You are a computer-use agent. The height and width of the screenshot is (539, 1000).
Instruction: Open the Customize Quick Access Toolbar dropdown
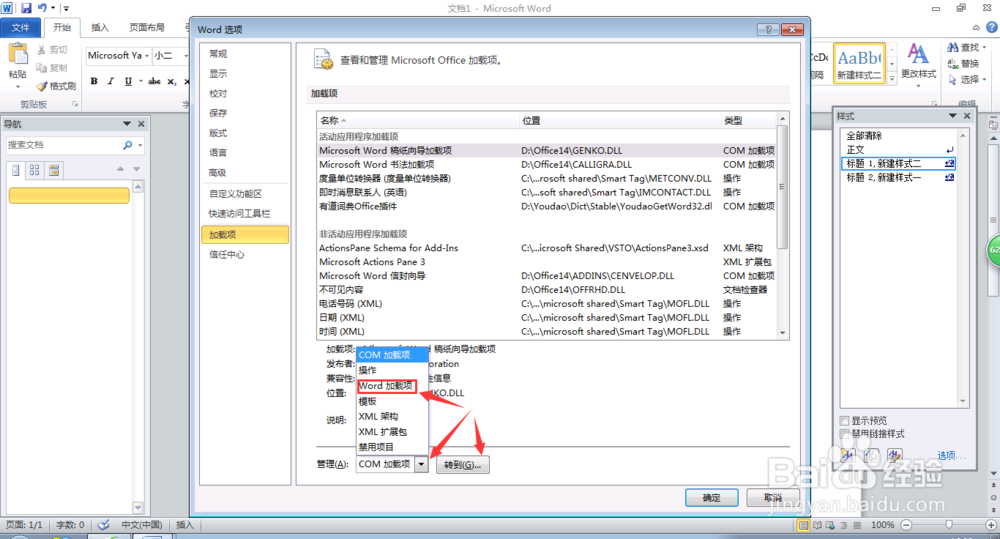pyautogui.click(x=66, y=8)
